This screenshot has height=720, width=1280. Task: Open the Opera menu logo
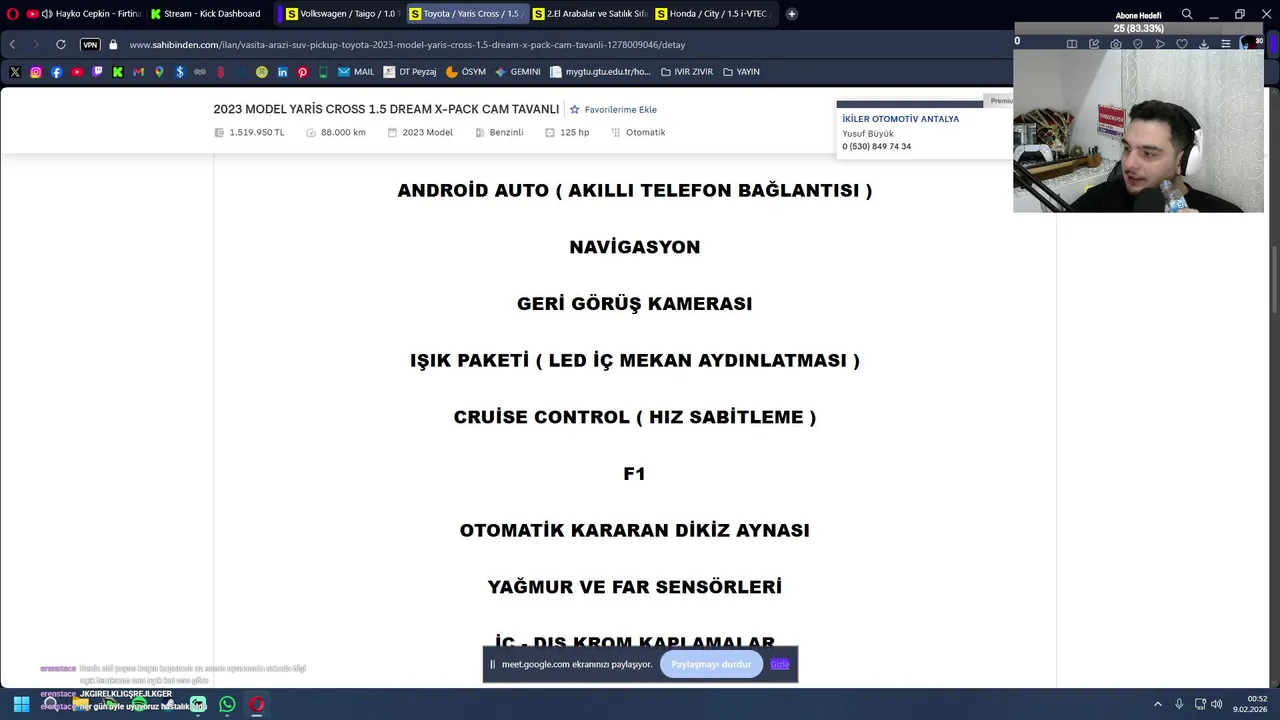click(12, 14)
